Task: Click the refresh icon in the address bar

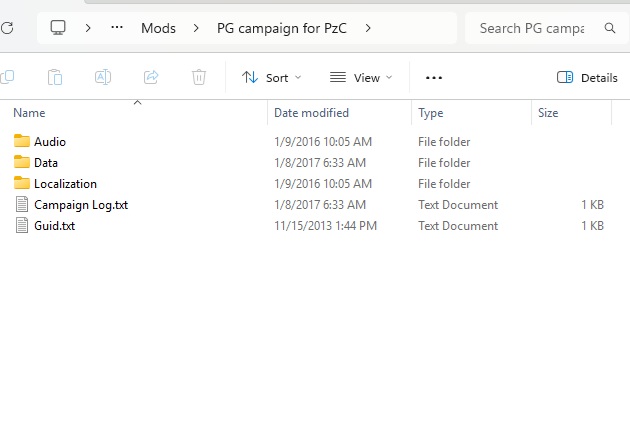Action: (x=7, y=28)
